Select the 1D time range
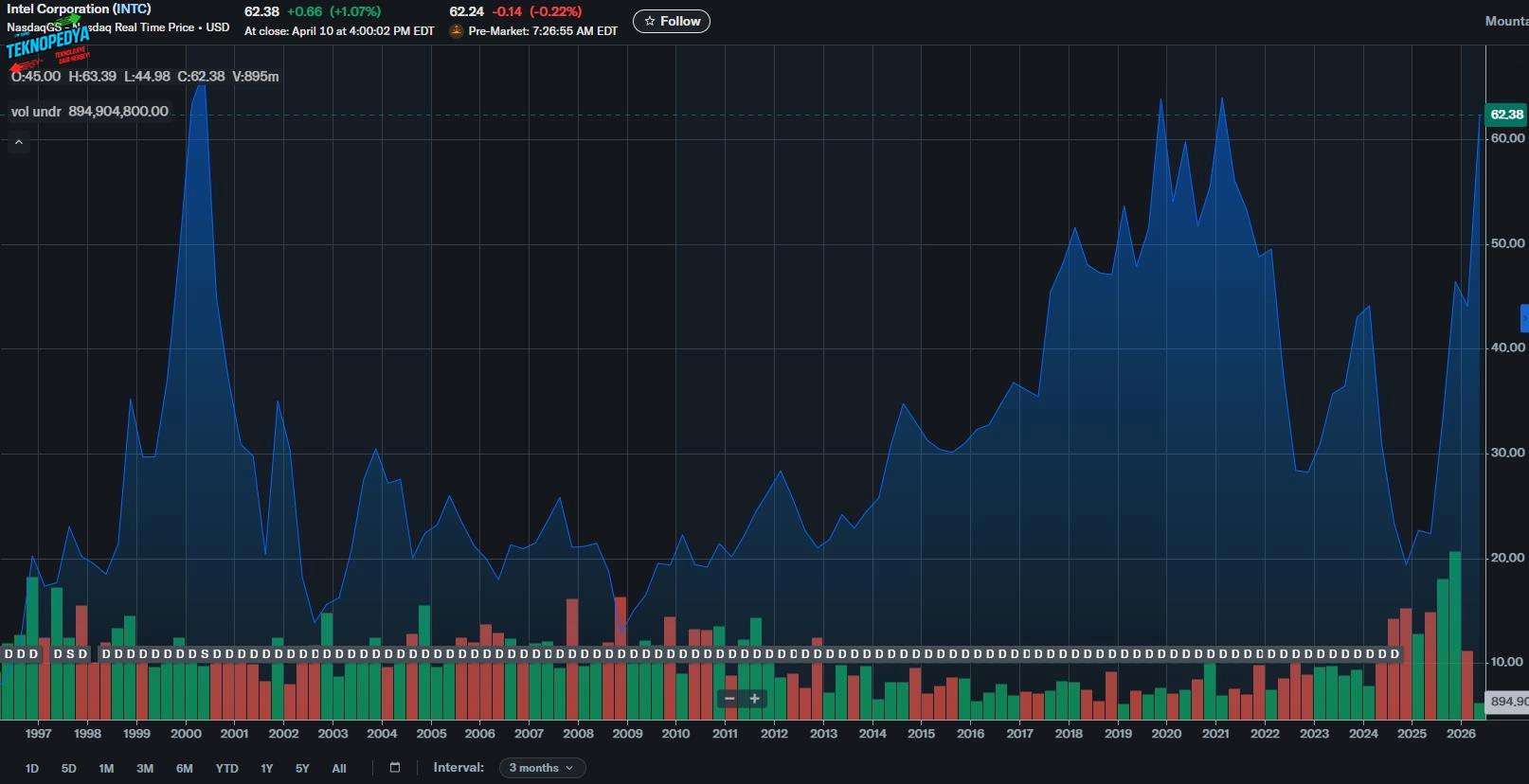 tap(31, 768)
